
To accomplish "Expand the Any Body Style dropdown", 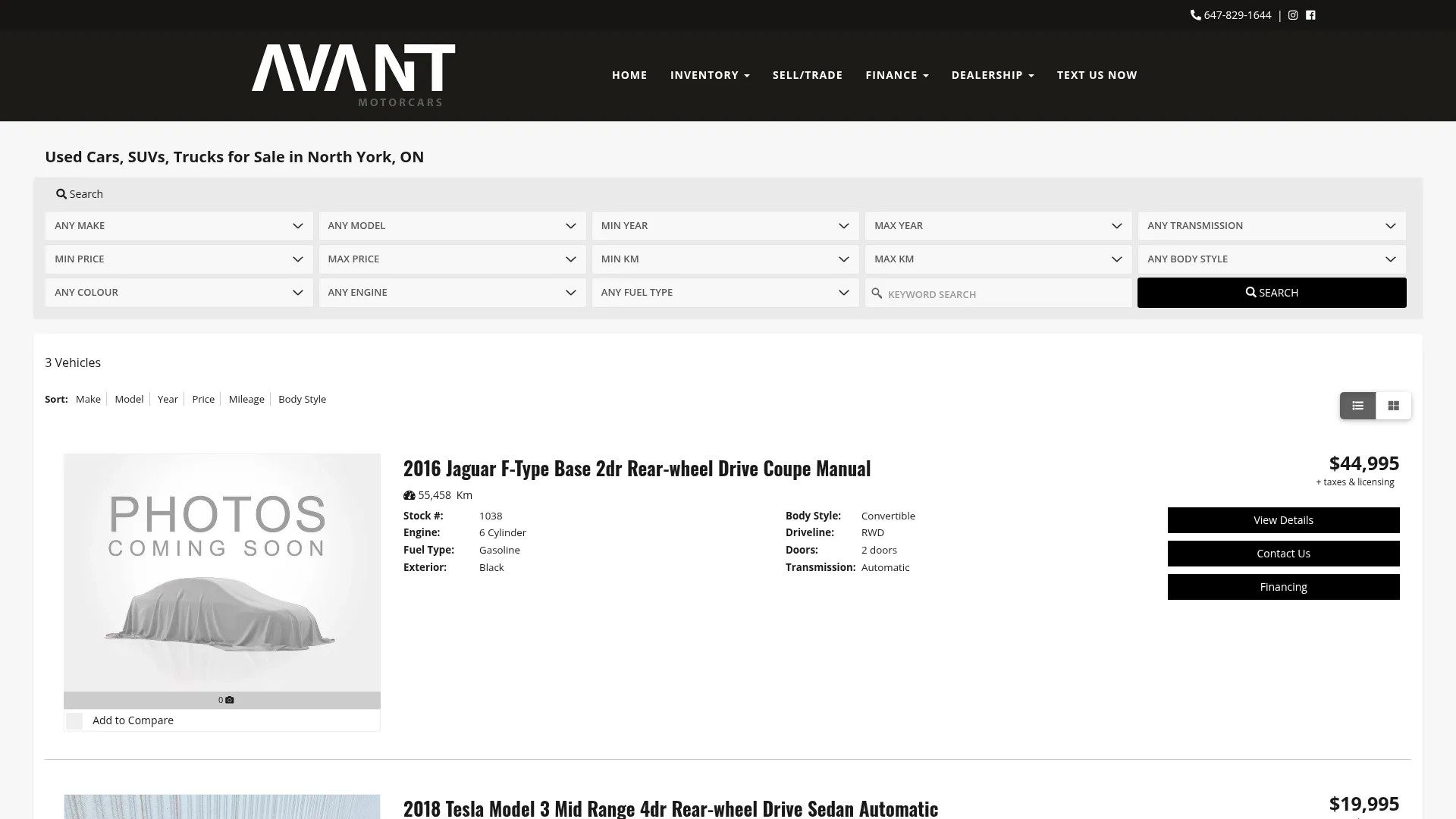I will pyautogui.click(x=1272, y=259).
